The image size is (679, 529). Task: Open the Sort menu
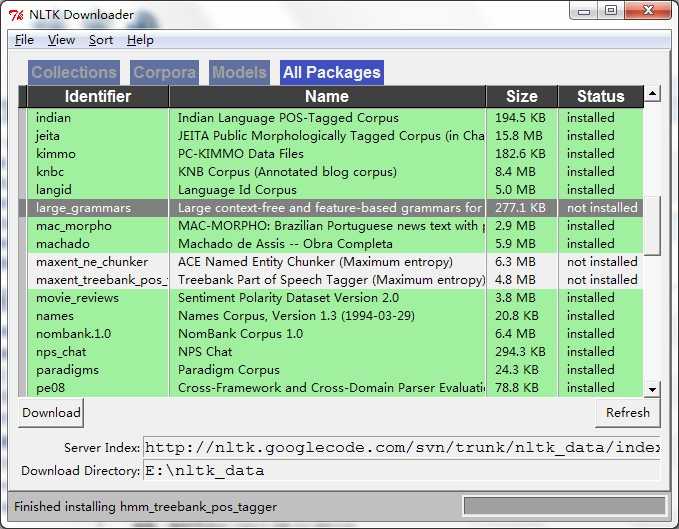click(x=100, y=40)
